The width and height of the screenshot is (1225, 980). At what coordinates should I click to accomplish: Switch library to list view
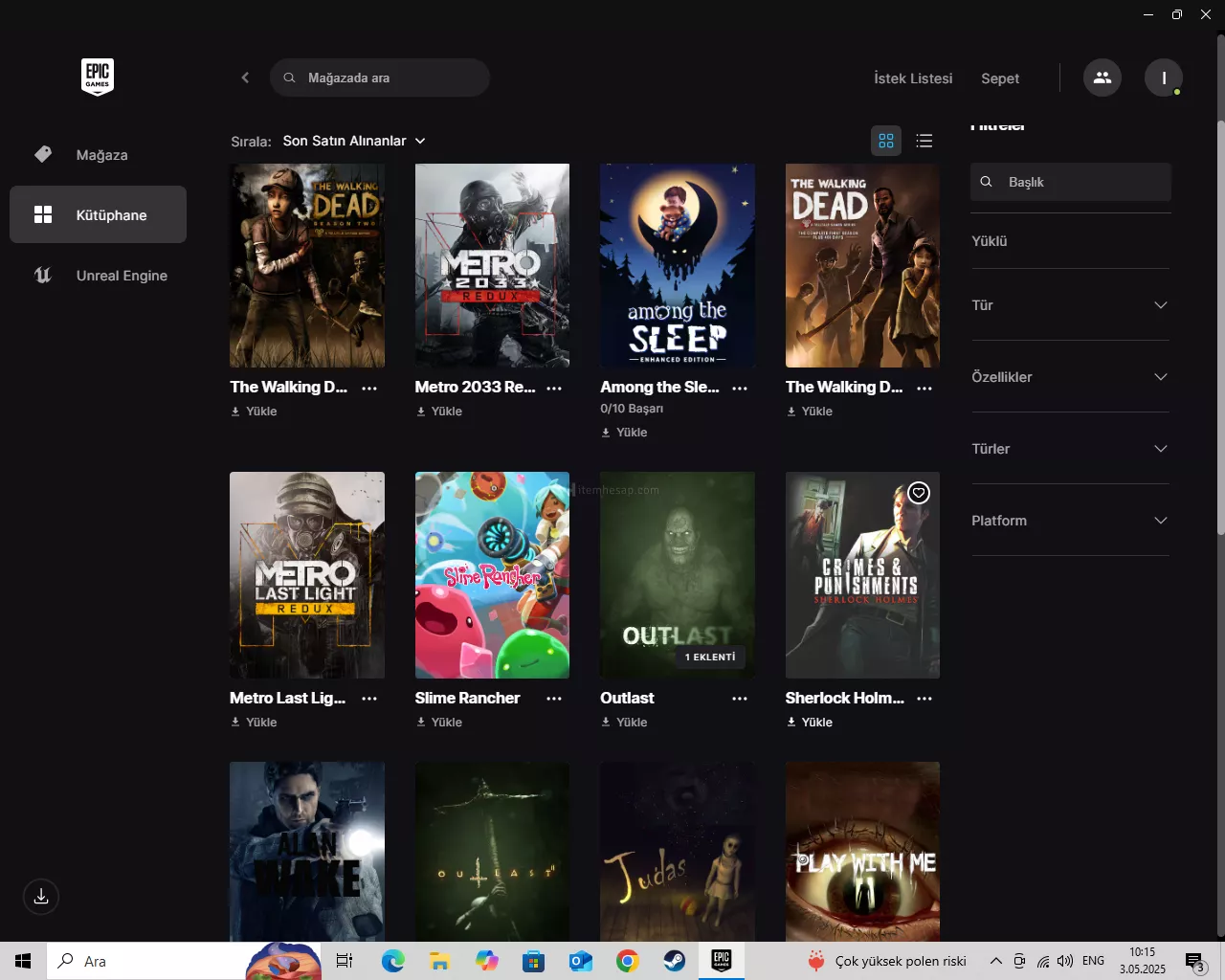(x=924, y=141)
